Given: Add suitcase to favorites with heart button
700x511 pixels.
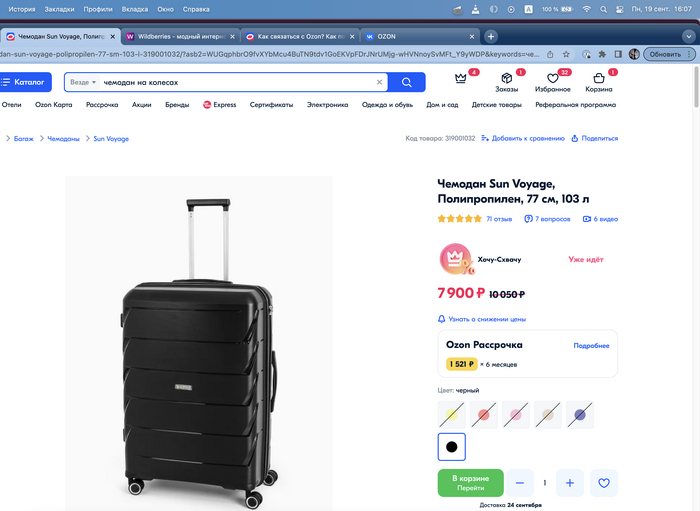Looking at the screenshot, I should tap(604, 483).
